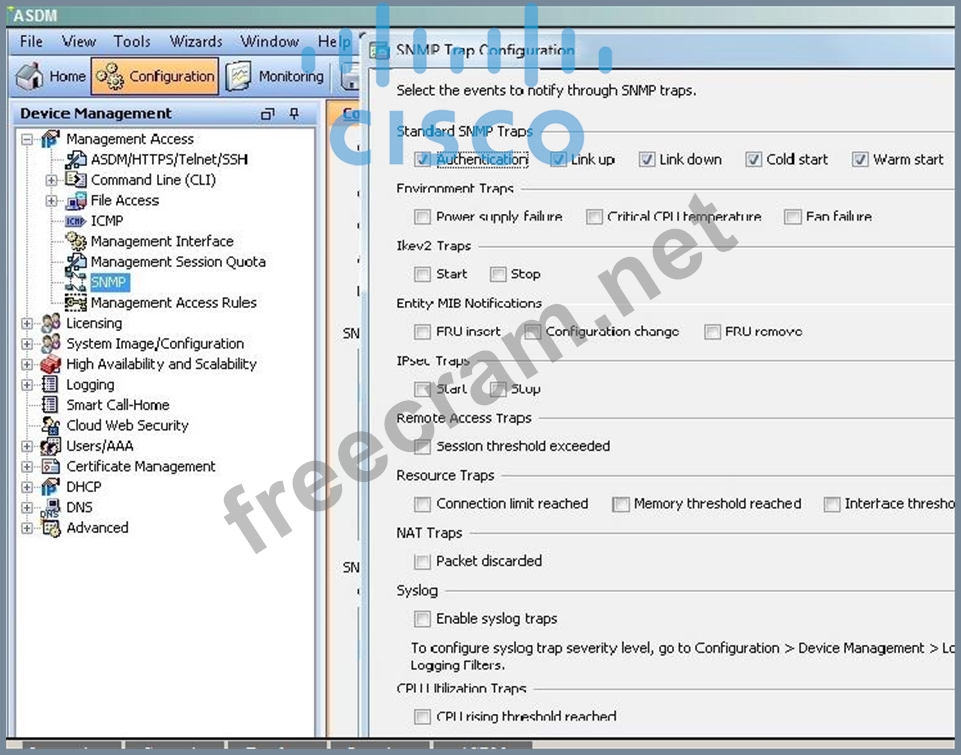The image size is (961, 755).
Task: Click the Smart Call-Home icon
Action: pos(50,405)
